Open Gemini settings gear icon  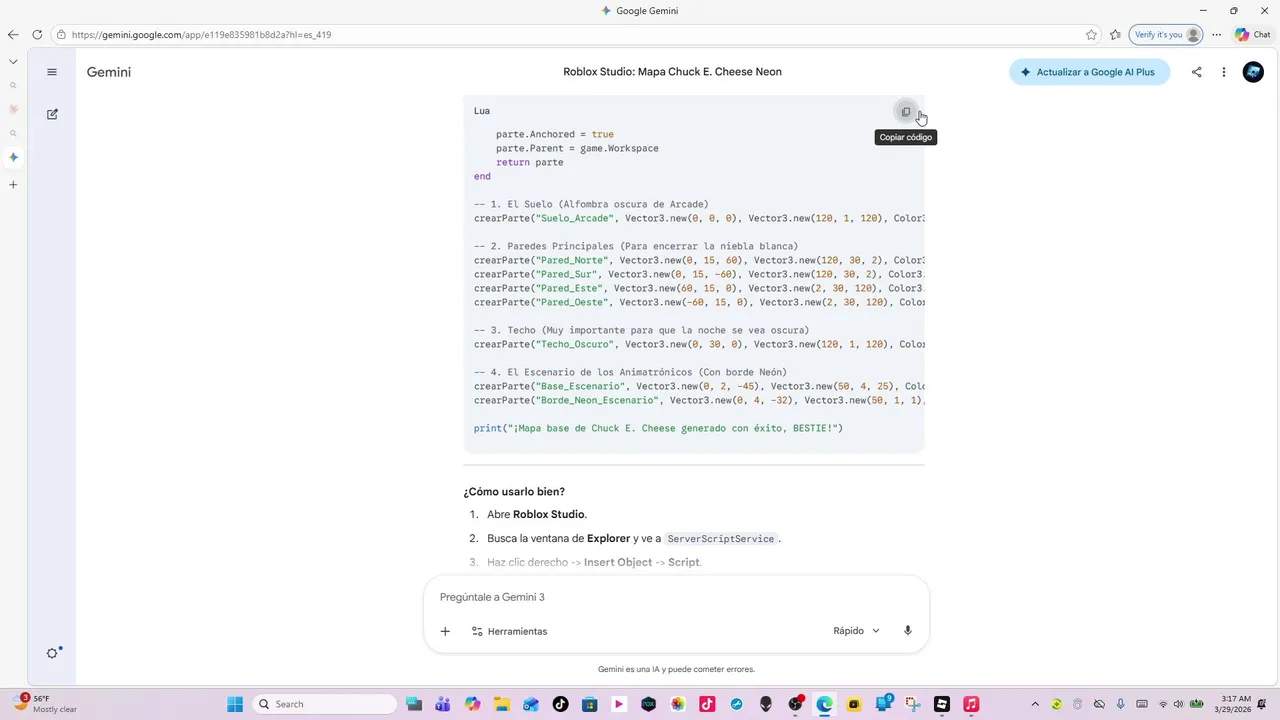click(53, 653)
